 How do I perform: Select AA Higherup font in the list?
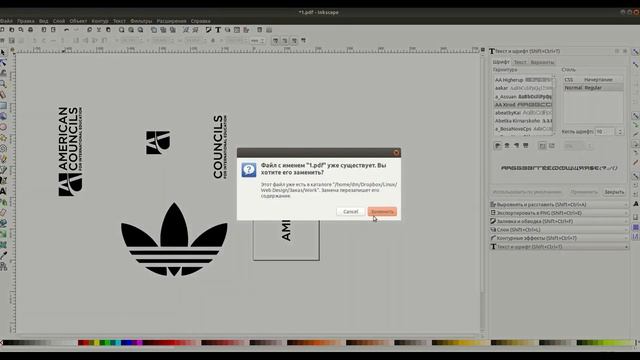(523, 80)
